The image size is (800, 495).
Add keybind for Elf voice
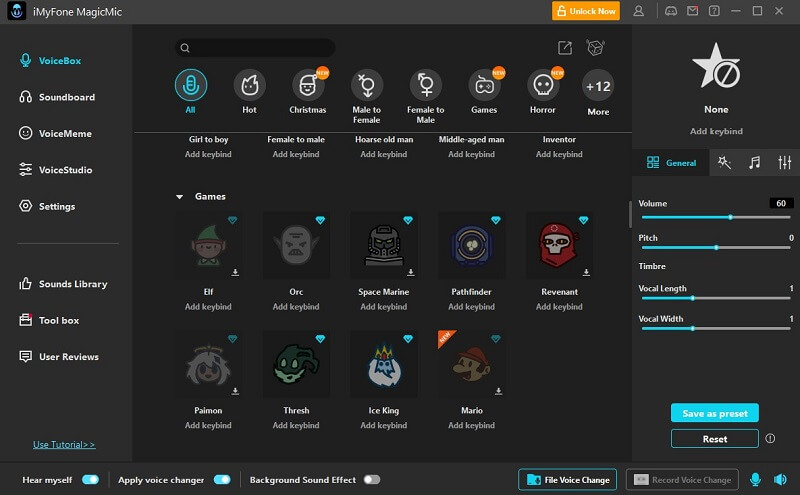(208, 307)
